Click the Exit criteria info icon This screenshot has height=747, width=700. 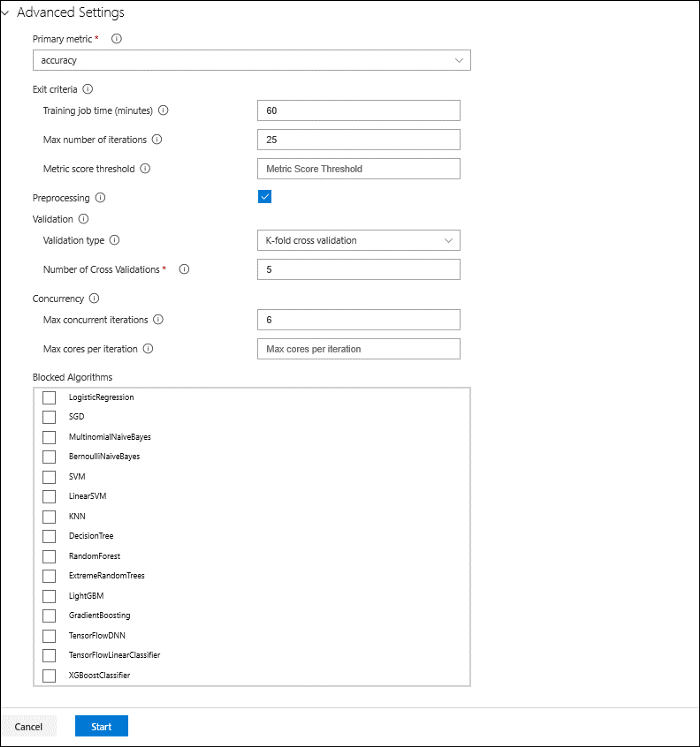pyautogui.click(x=88, y=89)
